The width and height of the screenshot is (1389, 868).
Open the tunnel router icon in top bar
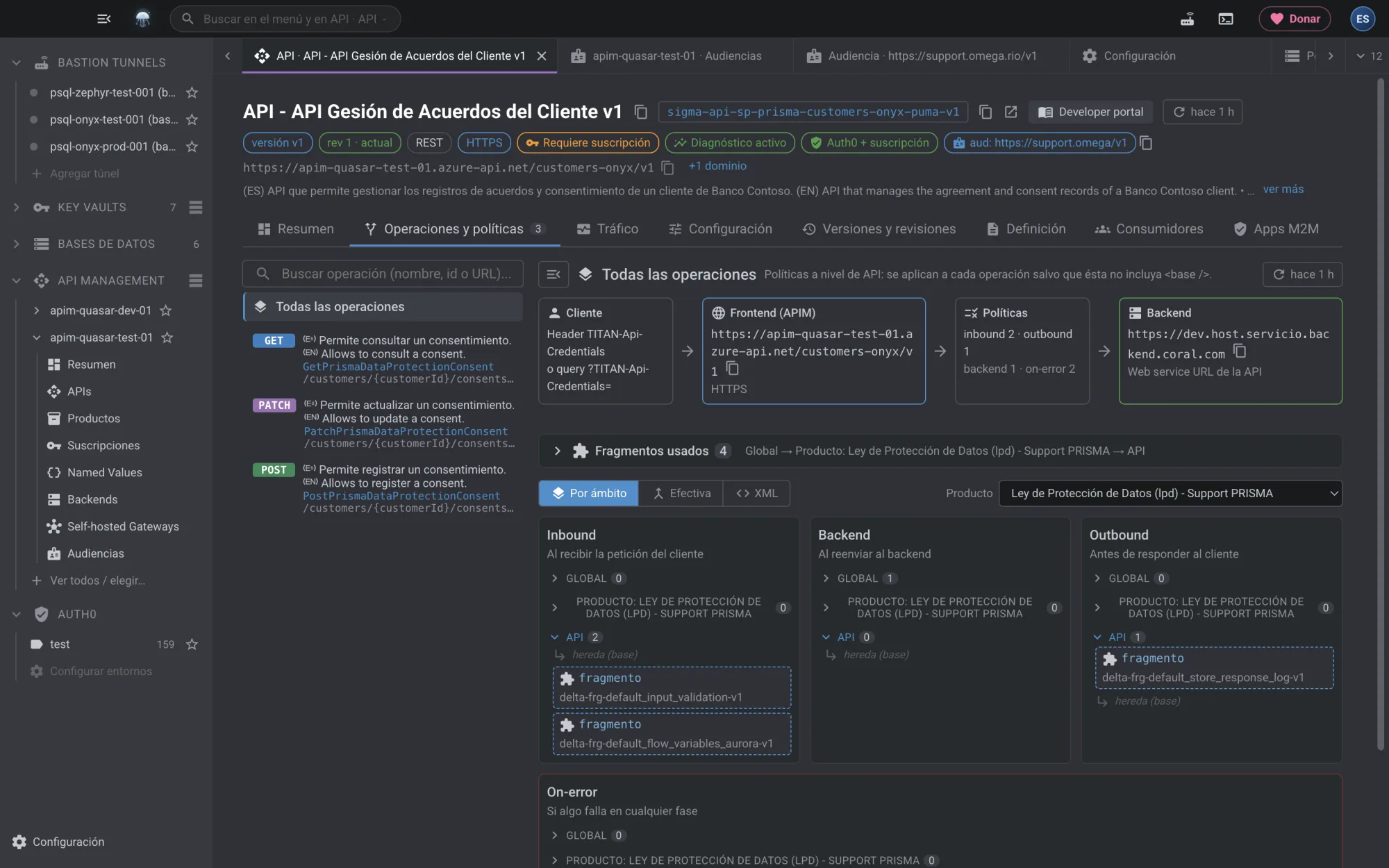click(1187, 19)
